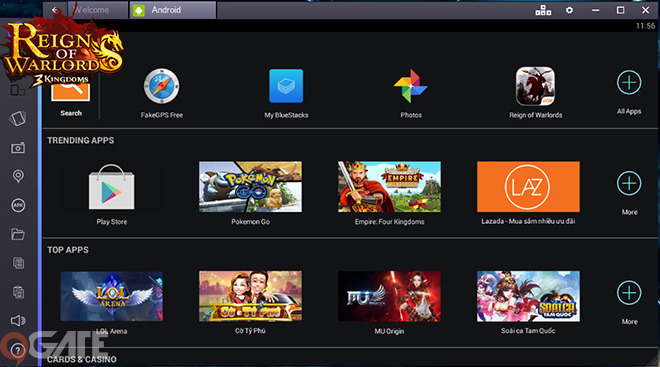Screen dimensions: 660x367
Task: Open settings gear in title bar
Action: 569,10
